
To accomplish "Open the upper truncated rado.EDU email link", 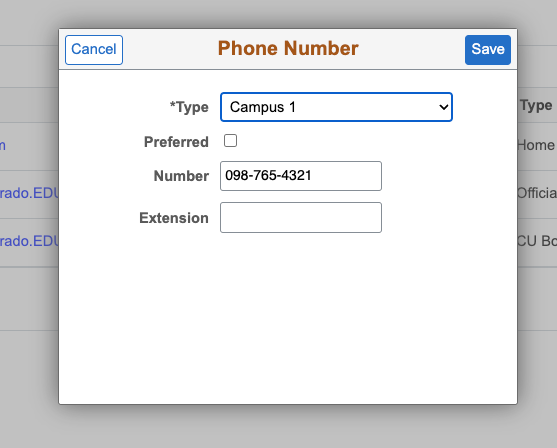I will (29, 193).
